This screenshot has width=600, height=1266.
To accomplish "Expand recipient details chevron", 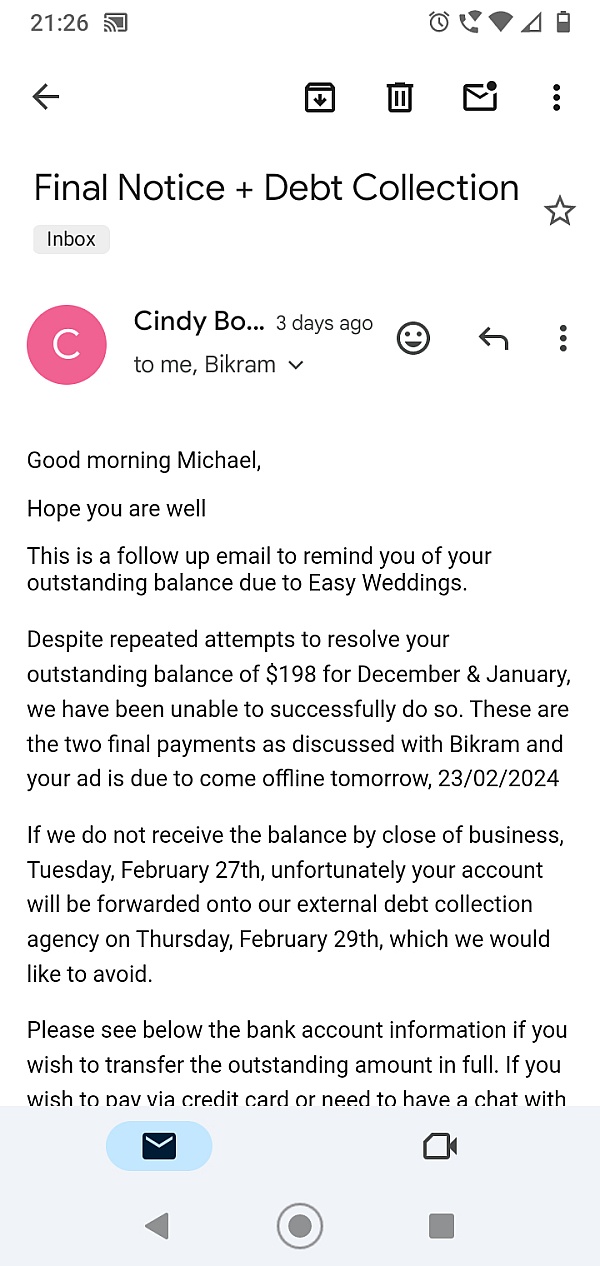I will (x=295, y=366).
